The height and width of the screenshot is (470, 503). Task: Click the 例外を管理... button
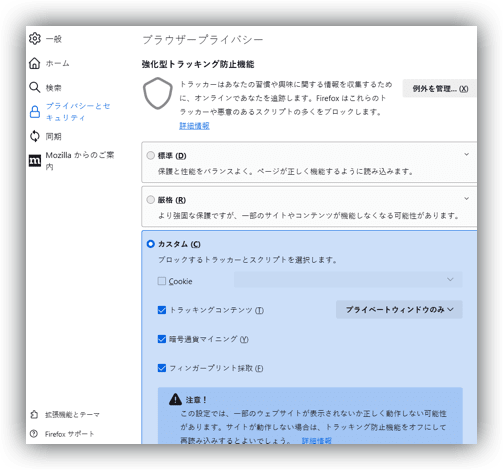pos(440,89)
